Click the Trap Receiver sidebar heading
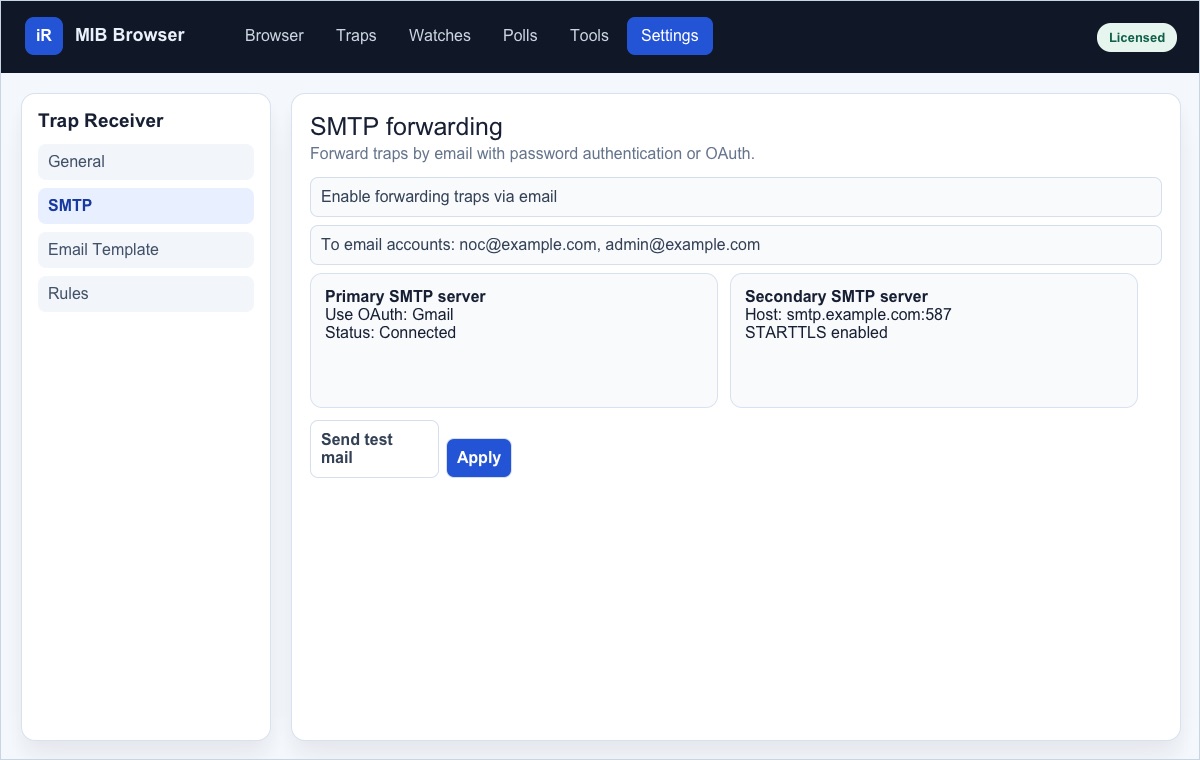The height and width of the screenshot is (760, 1200). (x=101, y=121)
